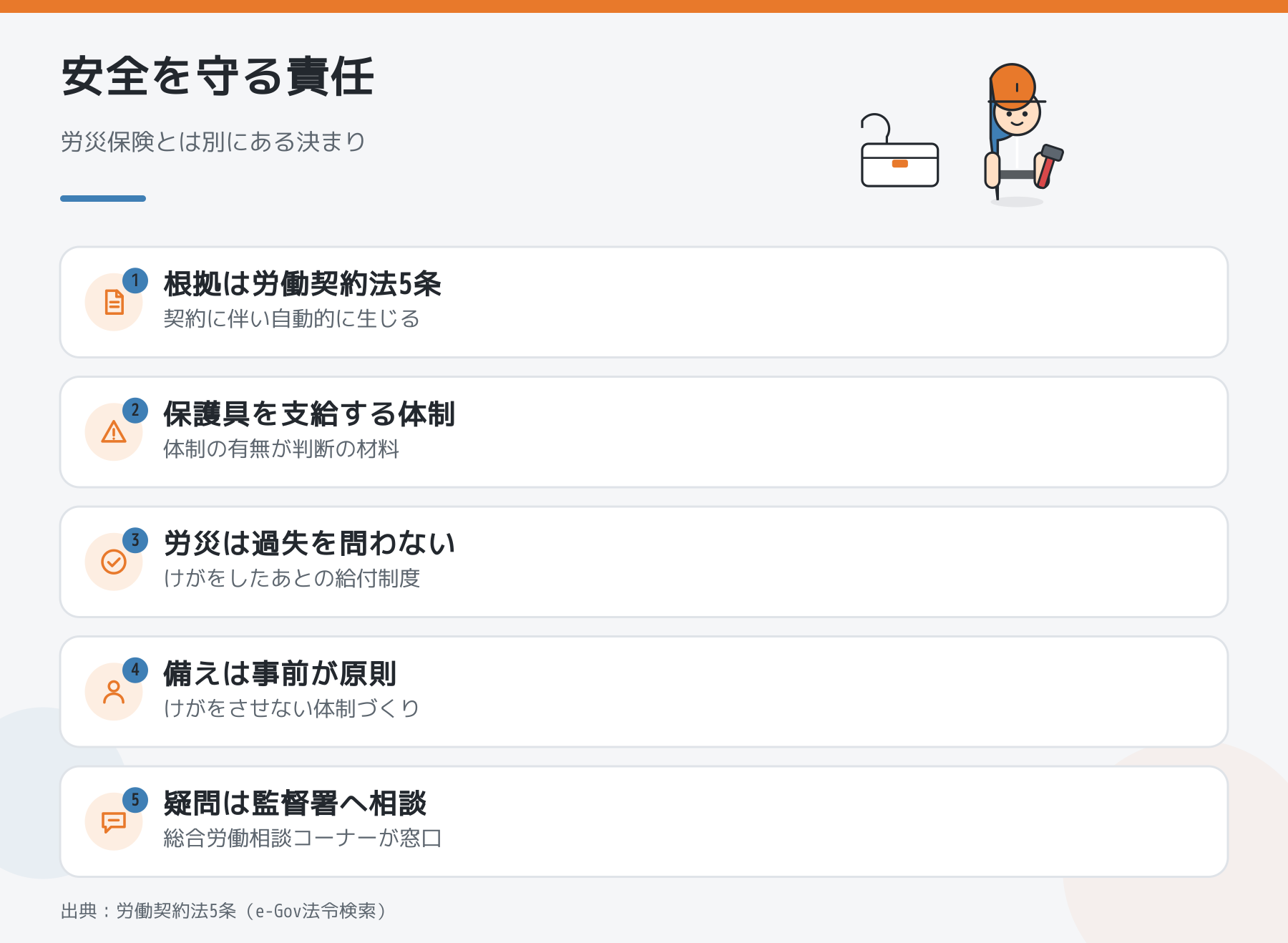1288x943 pixels.
Task: Select the text 体制の有無が判断の材料
Action: point(281,449)
